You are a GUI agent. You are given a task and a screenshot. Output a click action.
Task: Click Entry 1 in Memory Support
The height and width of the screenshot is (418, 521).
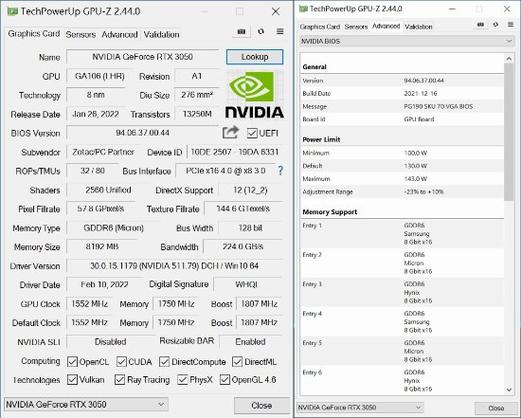402,234
